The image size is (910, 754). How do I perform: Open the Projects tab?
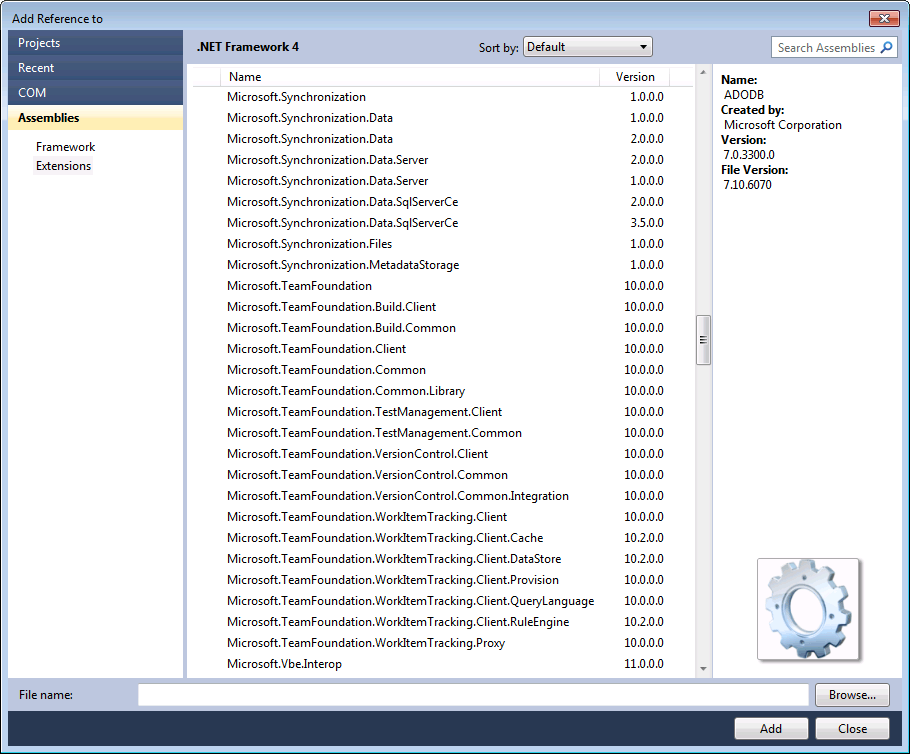pyautogui.click(x=96, y=43)
